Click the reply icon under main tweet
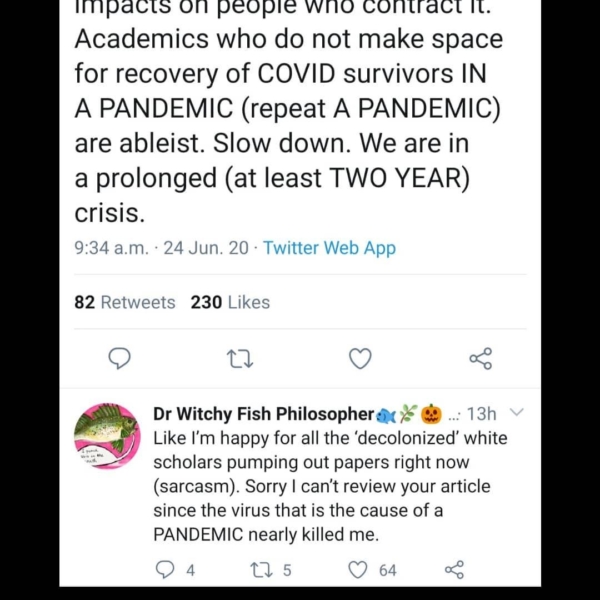 coord(119,358)
